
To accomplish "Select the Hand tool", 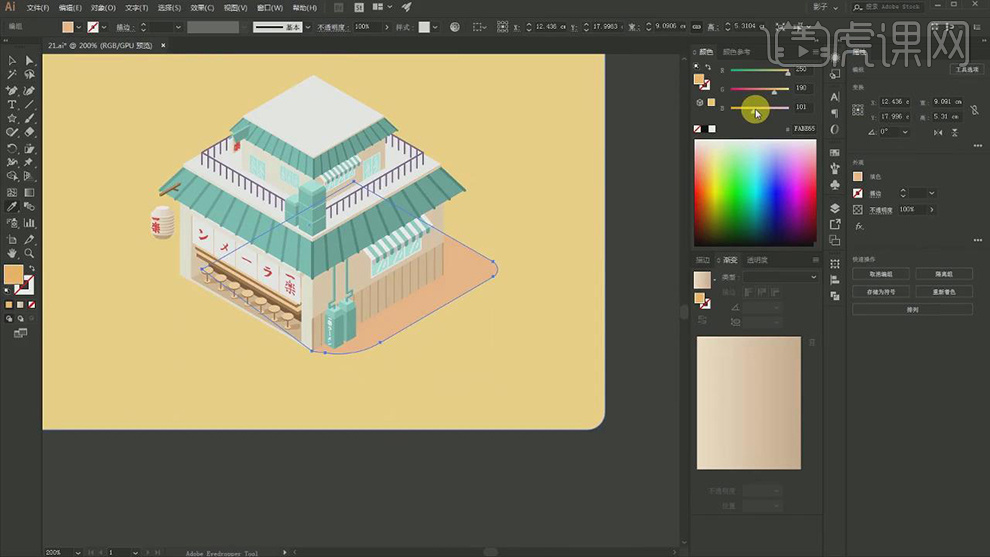I will pyautogui.click(x=12, y=253).
